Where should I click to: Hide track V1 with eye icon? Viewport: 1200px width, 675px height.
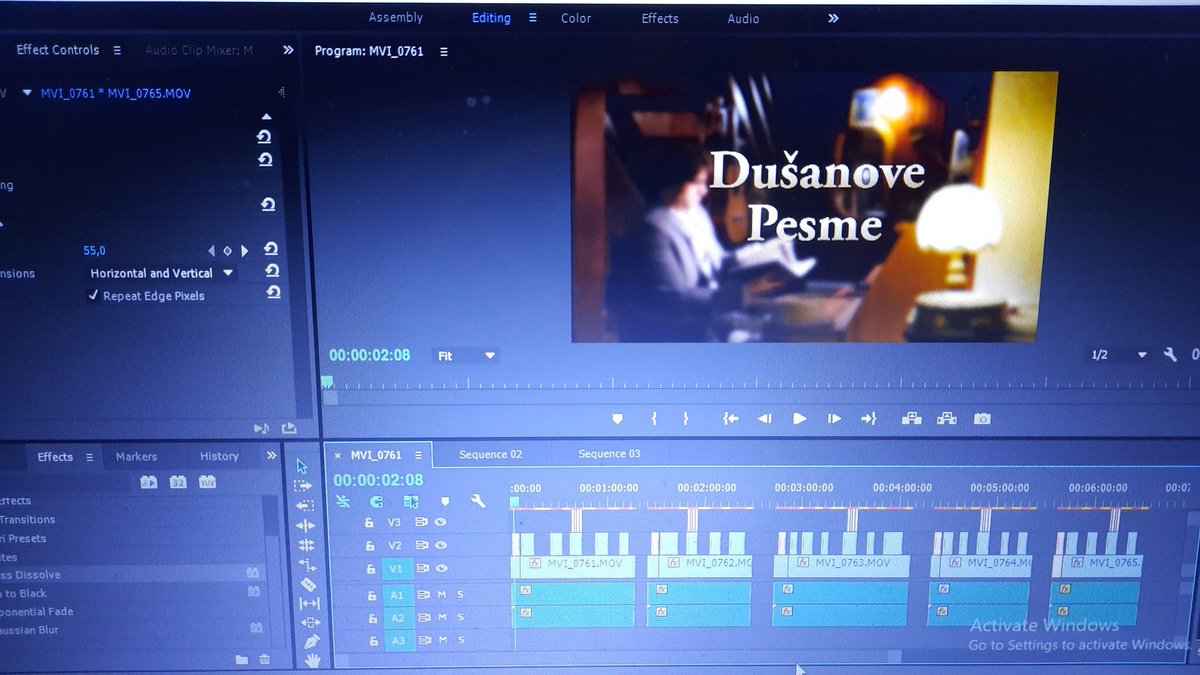coord(440,568)
